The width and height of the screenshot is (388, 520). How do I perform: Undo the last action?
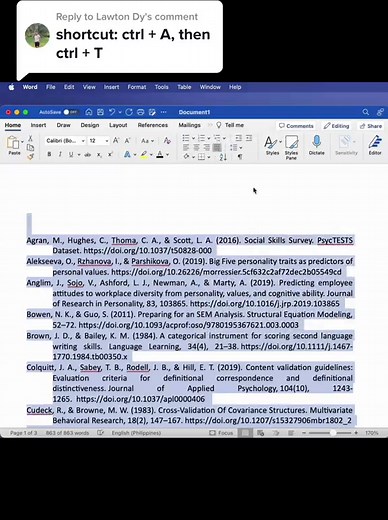[x=112, y=112]
